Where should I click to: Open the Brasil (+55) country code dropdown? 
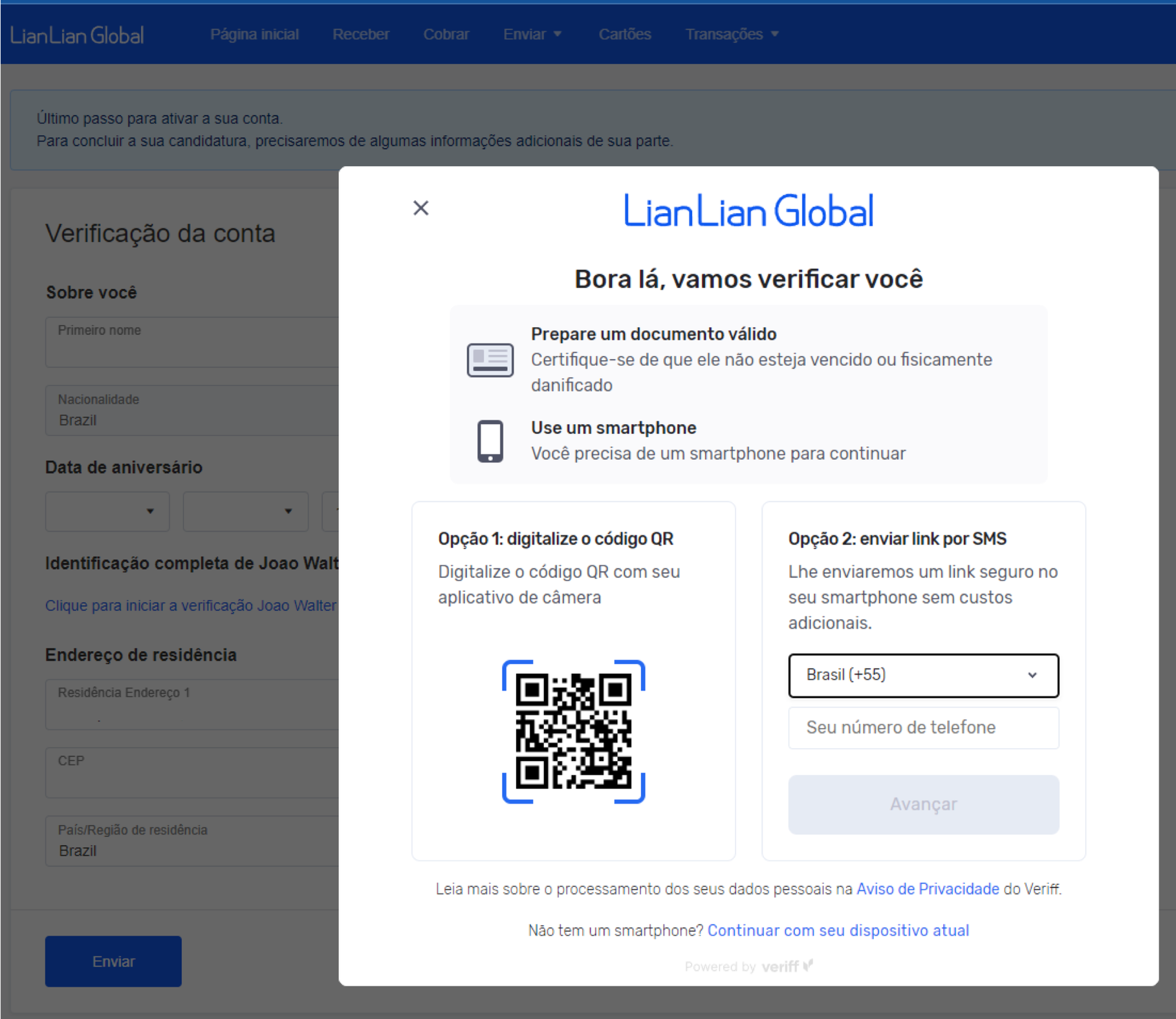(923, 675)
